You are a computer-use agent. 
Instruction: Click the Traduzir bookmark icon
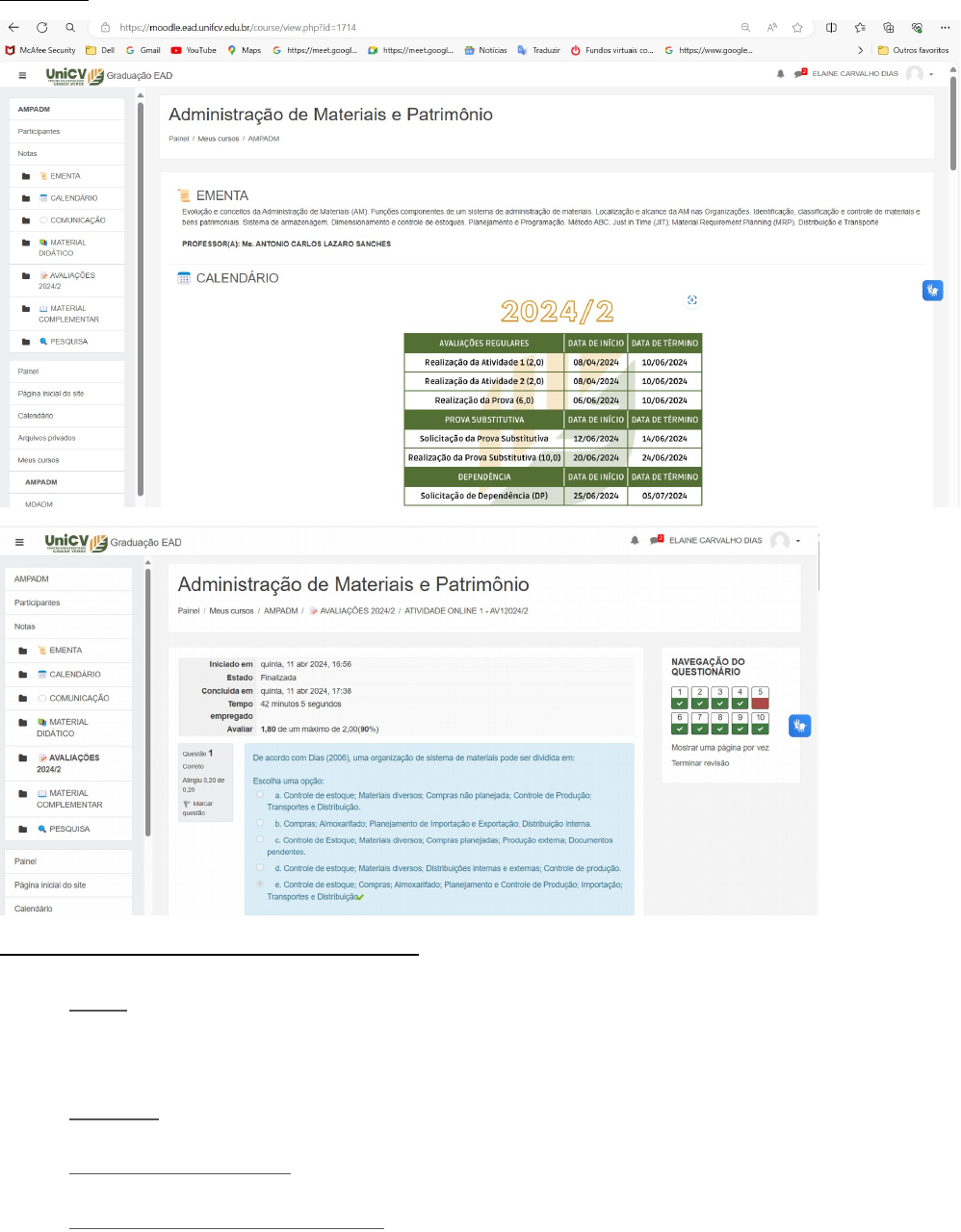coord(522,50)
